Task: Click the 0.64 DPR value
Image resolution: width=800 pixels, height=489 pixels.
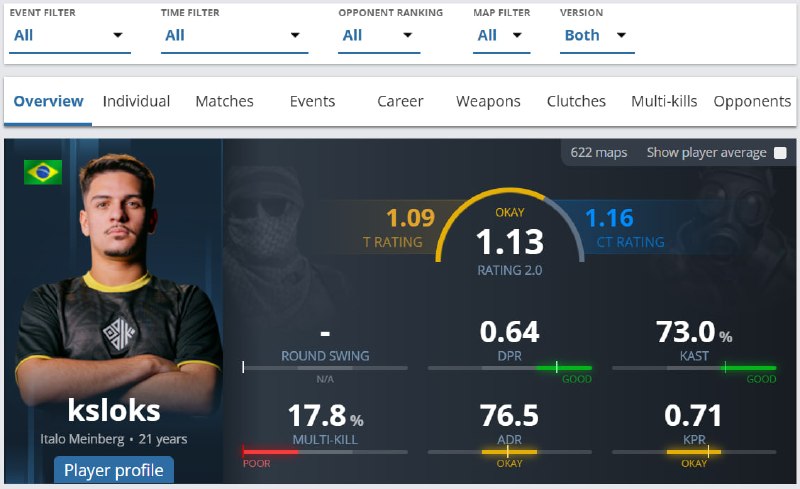Action: pos(509,332)
